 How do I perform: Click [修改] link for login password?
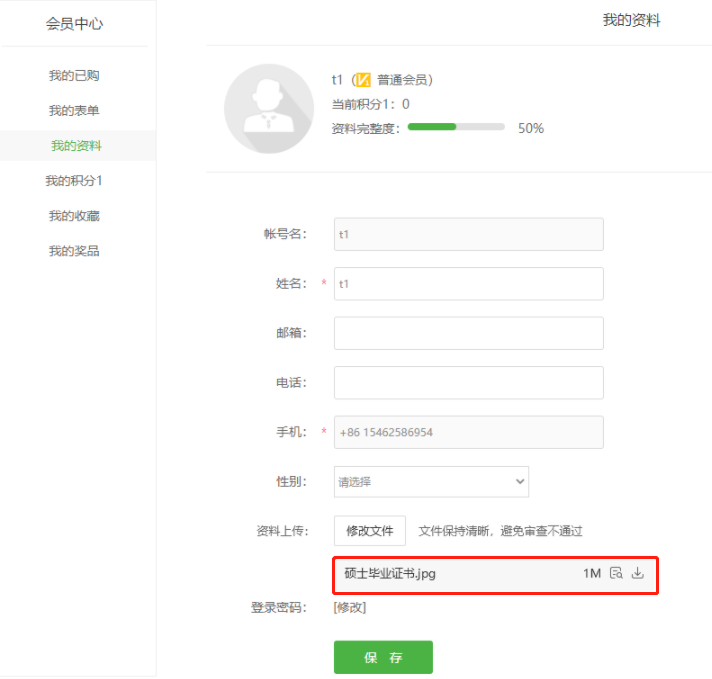click(350, 607)
